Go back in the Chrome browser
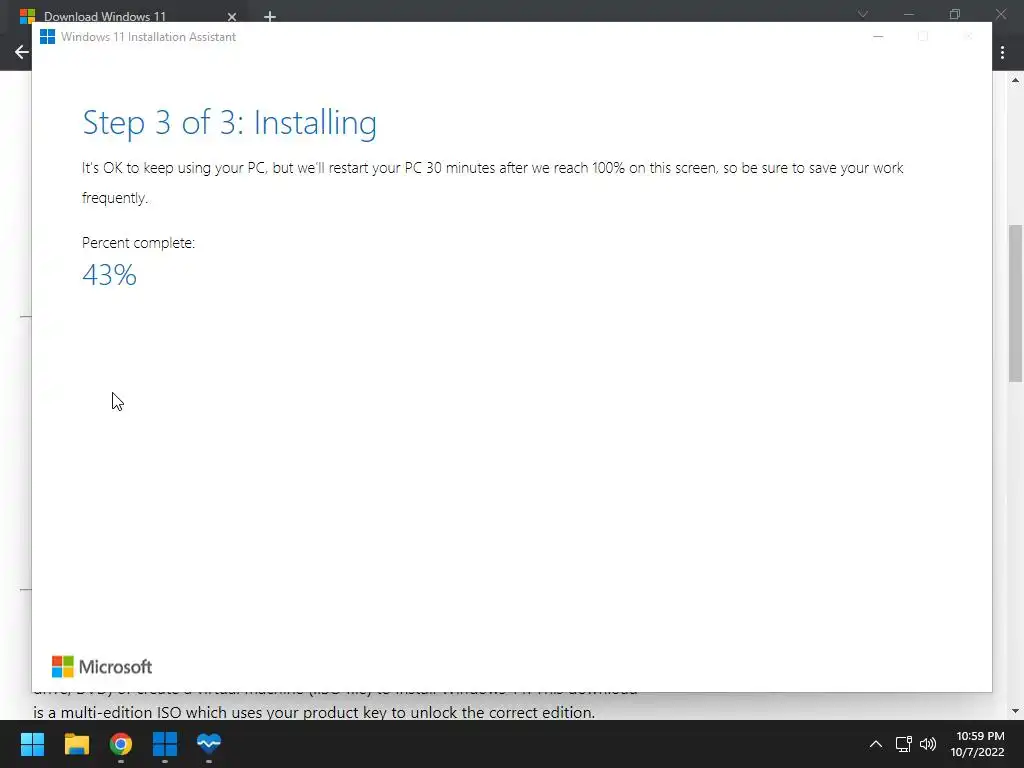This screenshot has width=1024, height=768. coord(22,52)
